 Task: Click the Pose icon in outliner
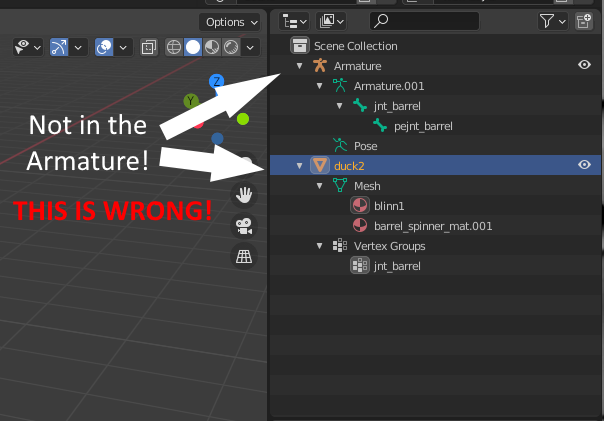click(340, 146)
